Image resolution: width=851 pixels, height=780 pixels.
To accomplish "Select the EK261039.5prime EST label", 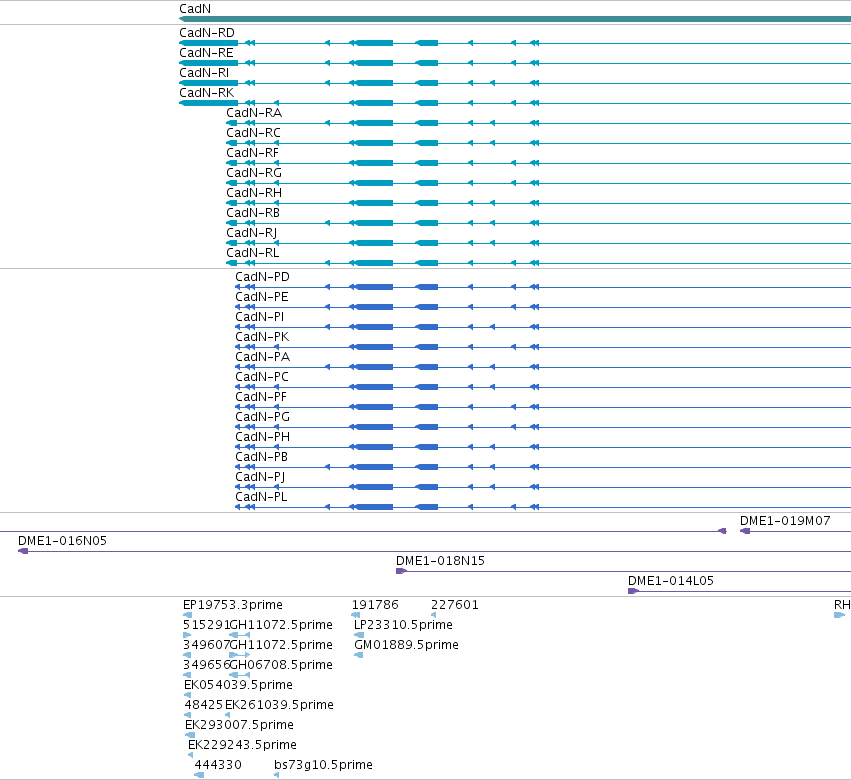I will 280,705.
